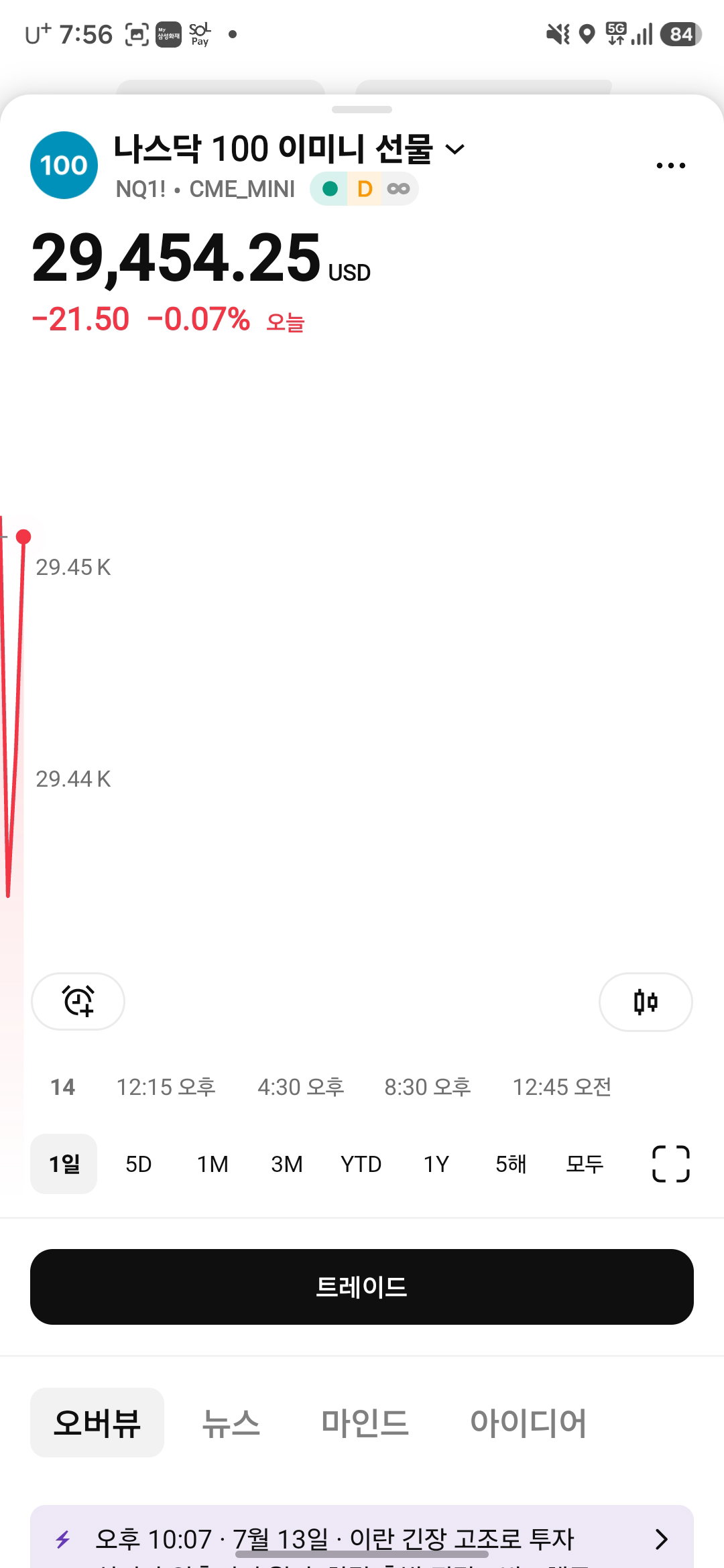Tap the orange D delayed data badge

pyautogui.click(x=365, y=189)
